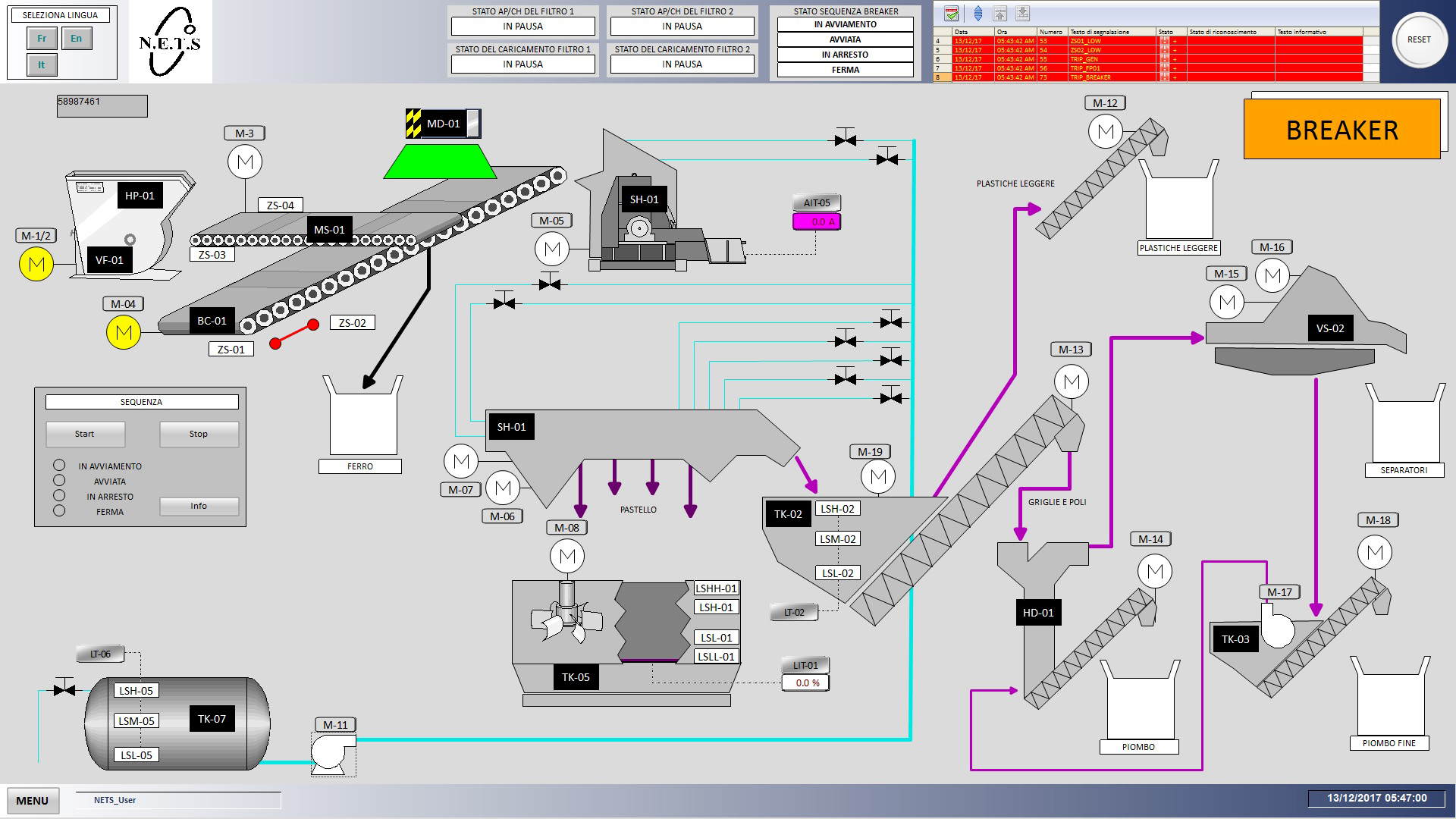1456x819 pixels.
Task: Click the 58987461 numeric field
Action: (102, 105)
